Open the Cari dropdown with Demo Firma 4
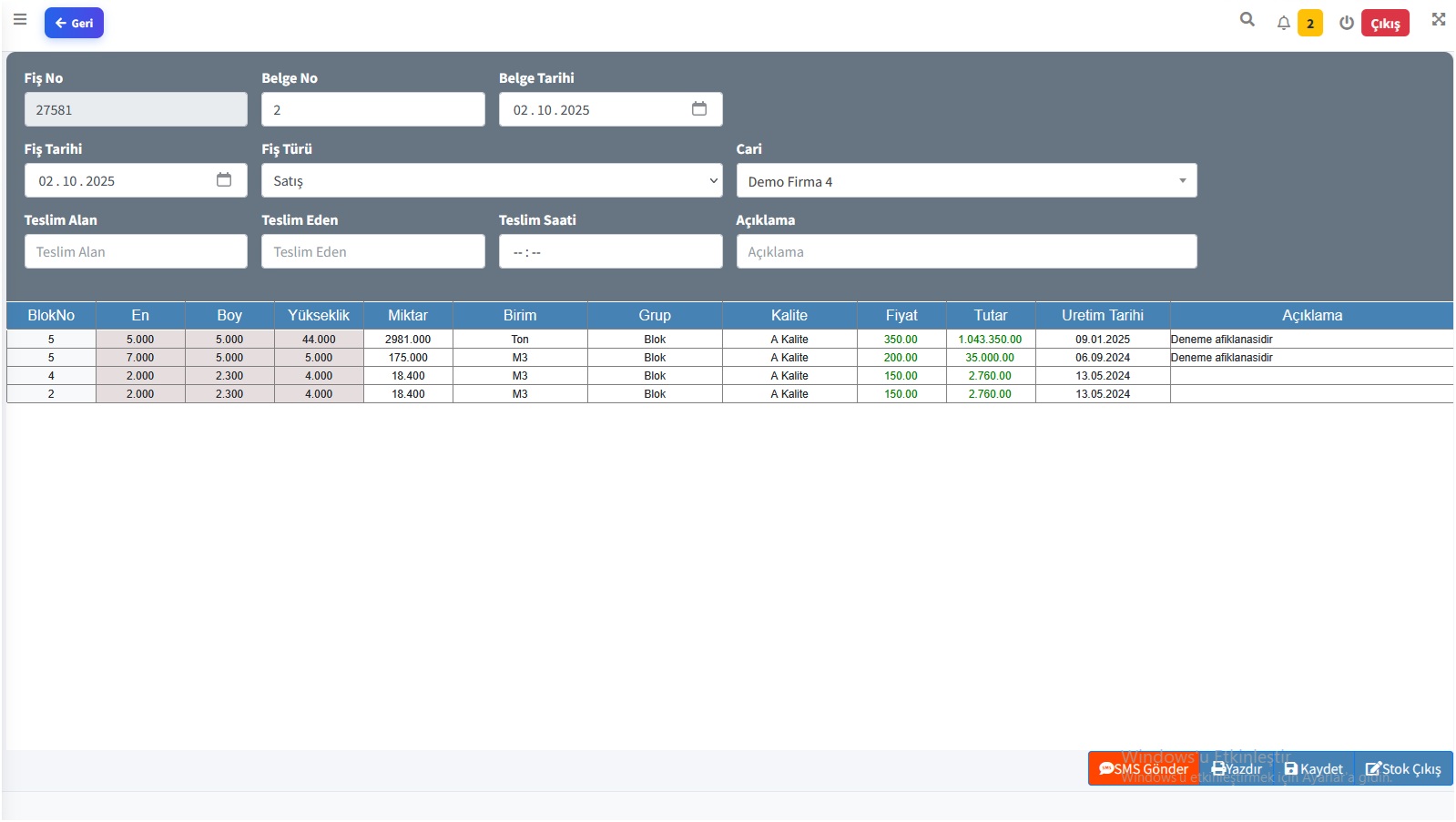Viewport: 1456px width, 822px height. [x=966, y=180]
